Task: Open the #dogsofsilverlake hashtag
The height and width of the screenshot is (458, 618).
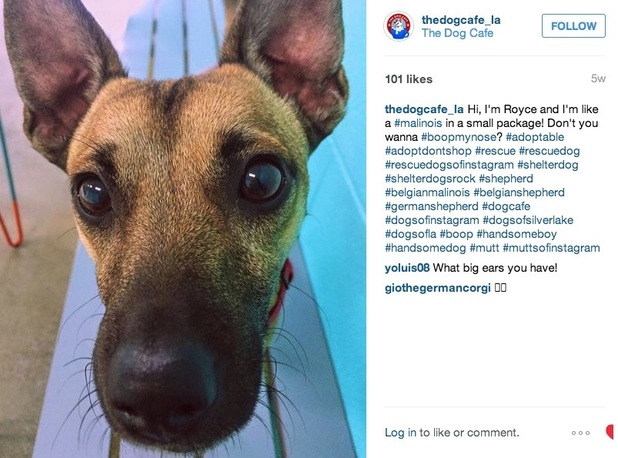Action: pos(528,220)
